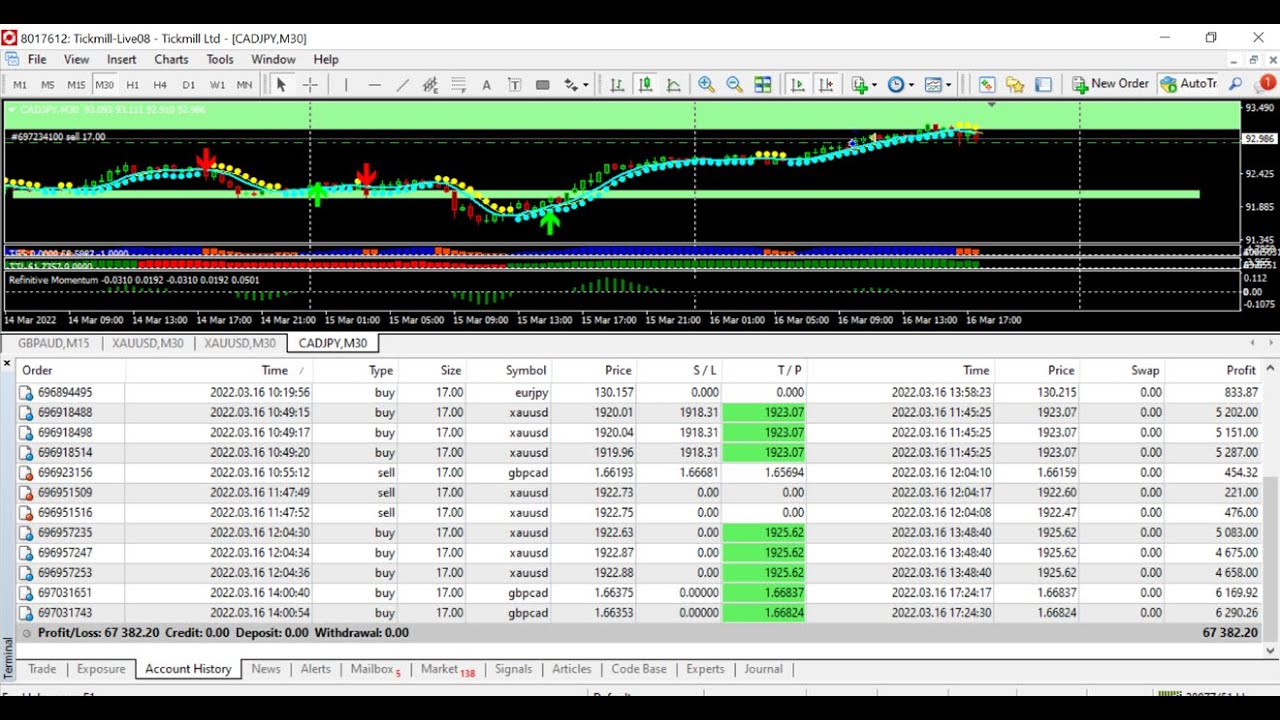Select the vertical line drawing tool
1280x720 pixels.
[x=346, y=85]
